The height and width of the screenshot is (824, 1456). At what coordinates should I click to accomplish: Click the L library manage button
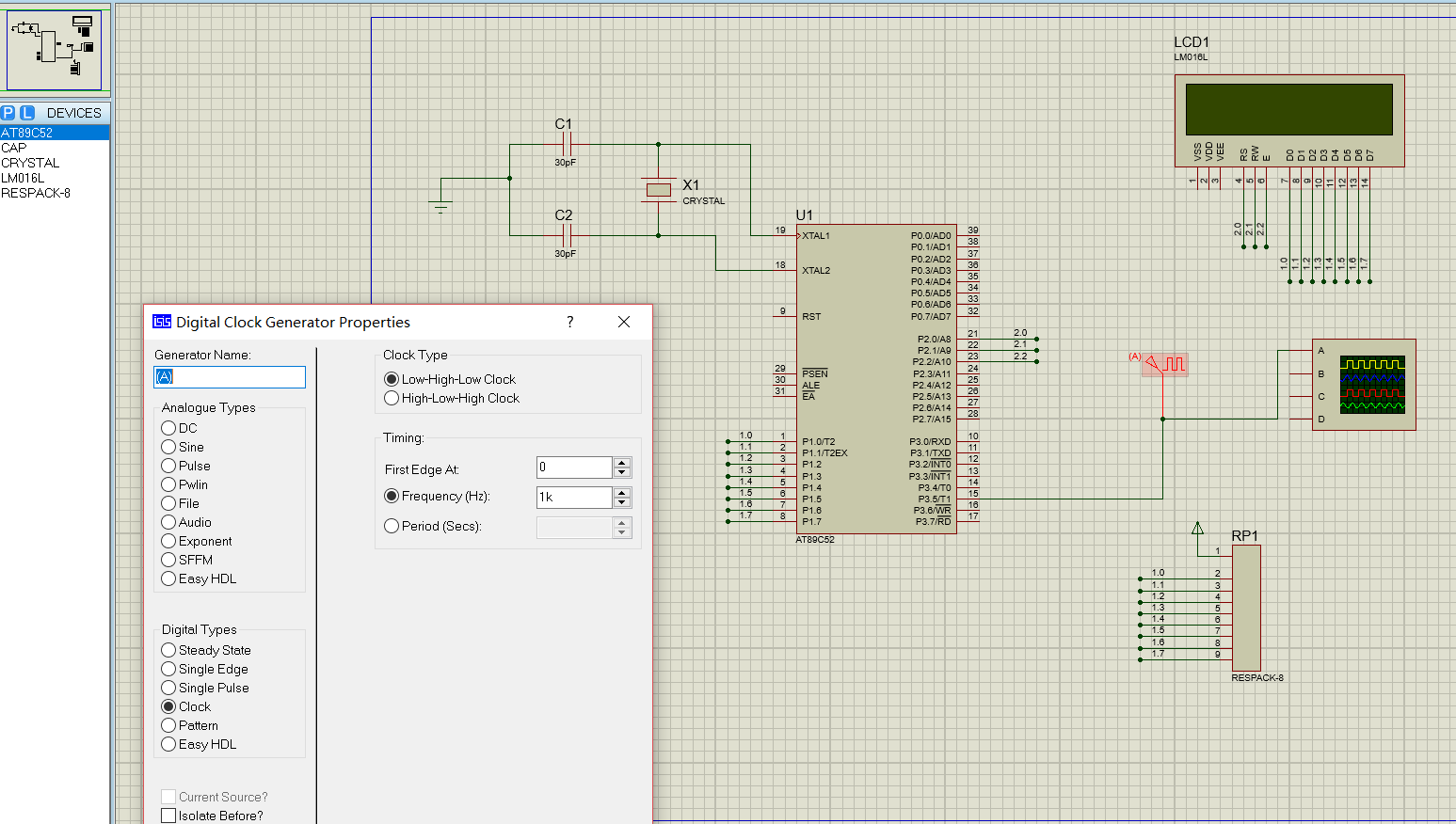[x=27, y=113]
